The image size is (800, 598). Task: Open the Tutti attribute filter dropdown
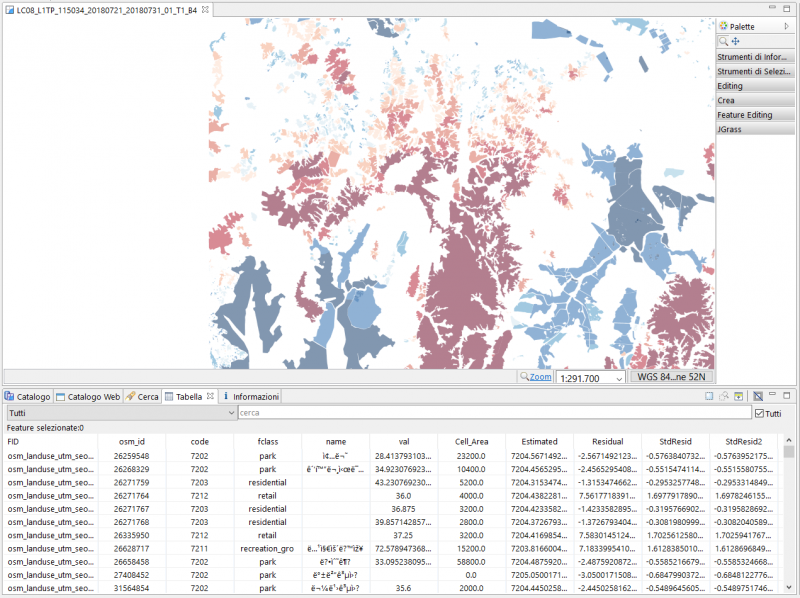(x=231, y=413)
